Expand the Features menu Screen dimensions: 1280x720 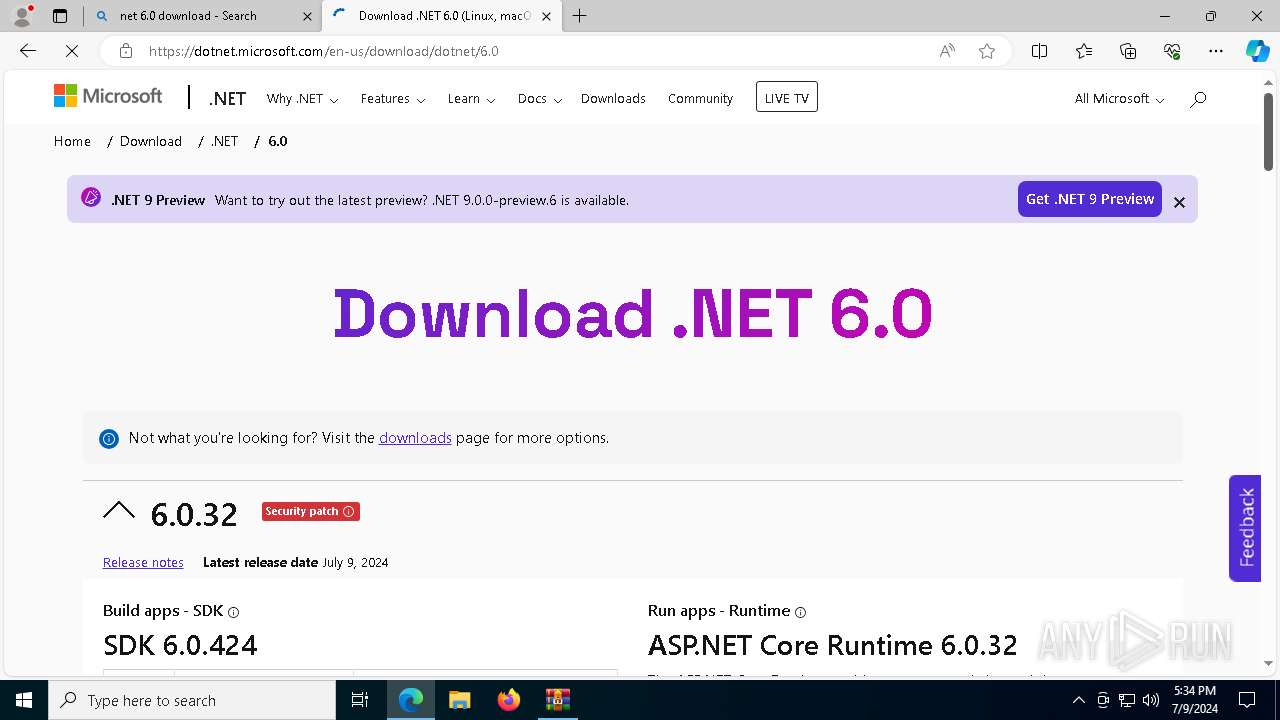(x=393, y=99)
